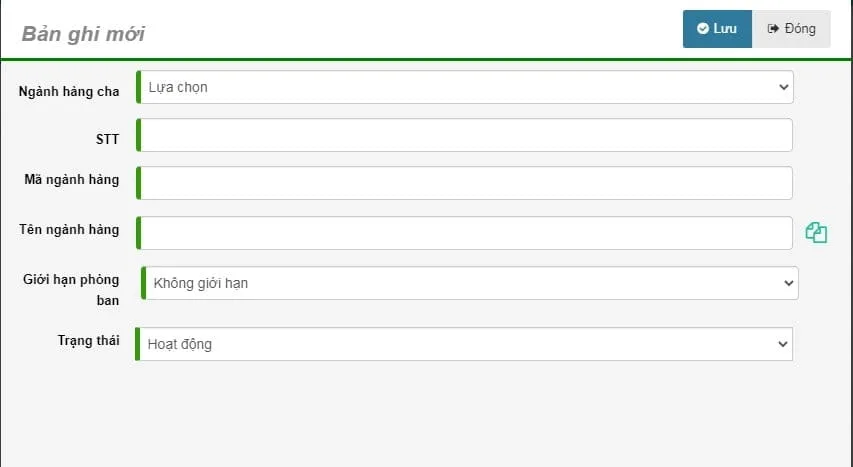The image size is (853, 467).
Task: Click the Bản ghi mới heading
Action: click(83, 34)
